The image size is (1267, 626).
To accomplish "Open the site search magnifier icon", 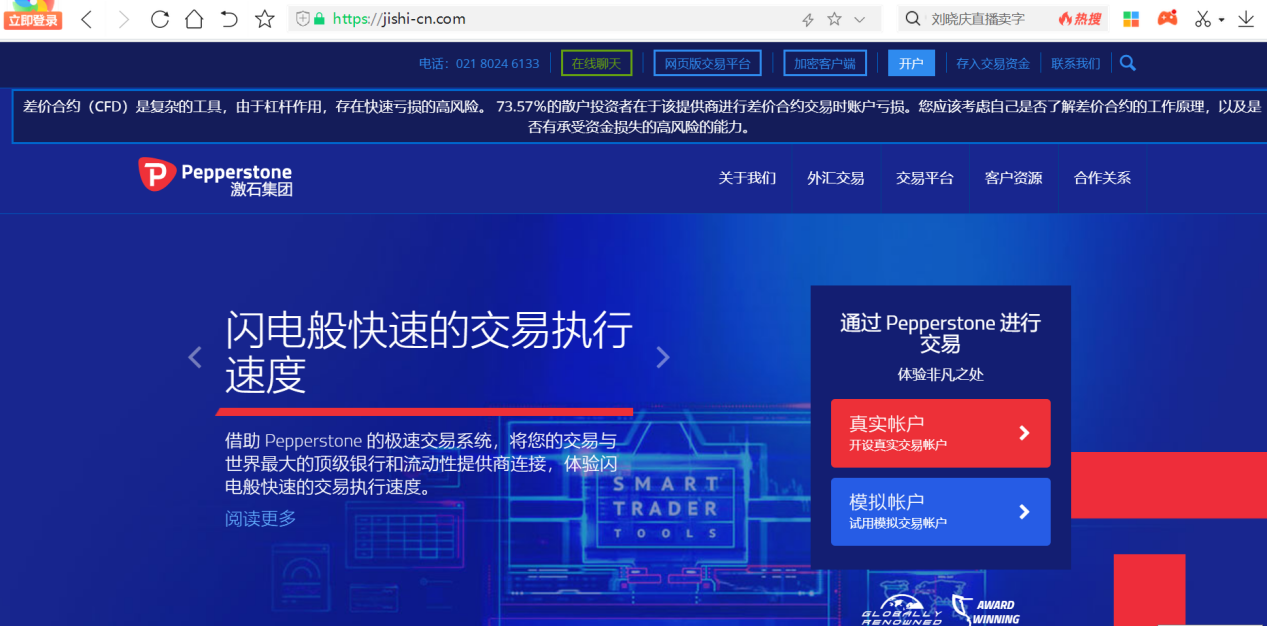I will 1128,63.
